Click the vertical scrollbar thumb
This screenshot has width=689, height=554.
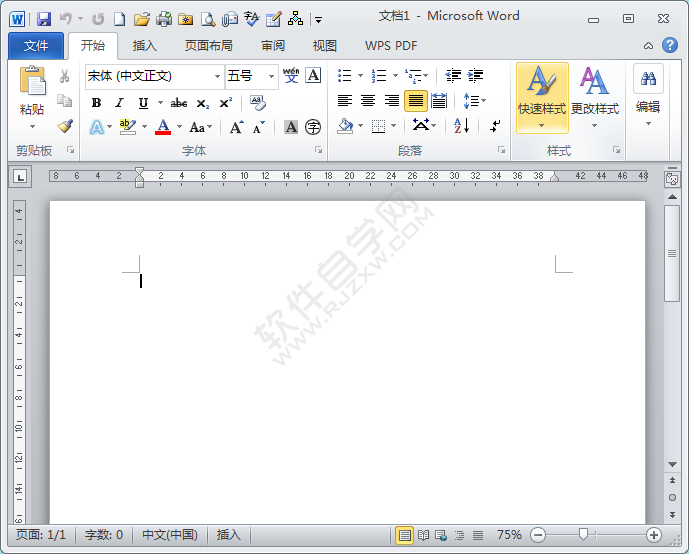(672, 253)
